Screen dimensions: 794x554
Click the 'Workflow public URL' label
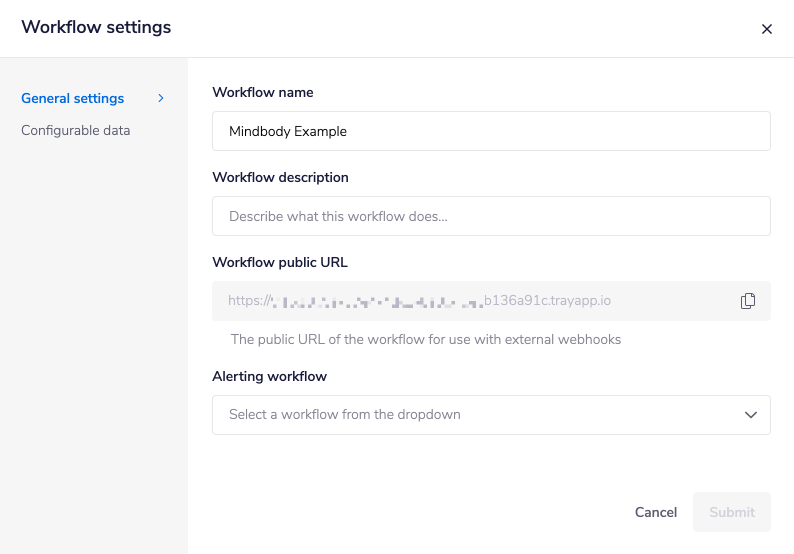pyautogui.click(x=280, y=262)
